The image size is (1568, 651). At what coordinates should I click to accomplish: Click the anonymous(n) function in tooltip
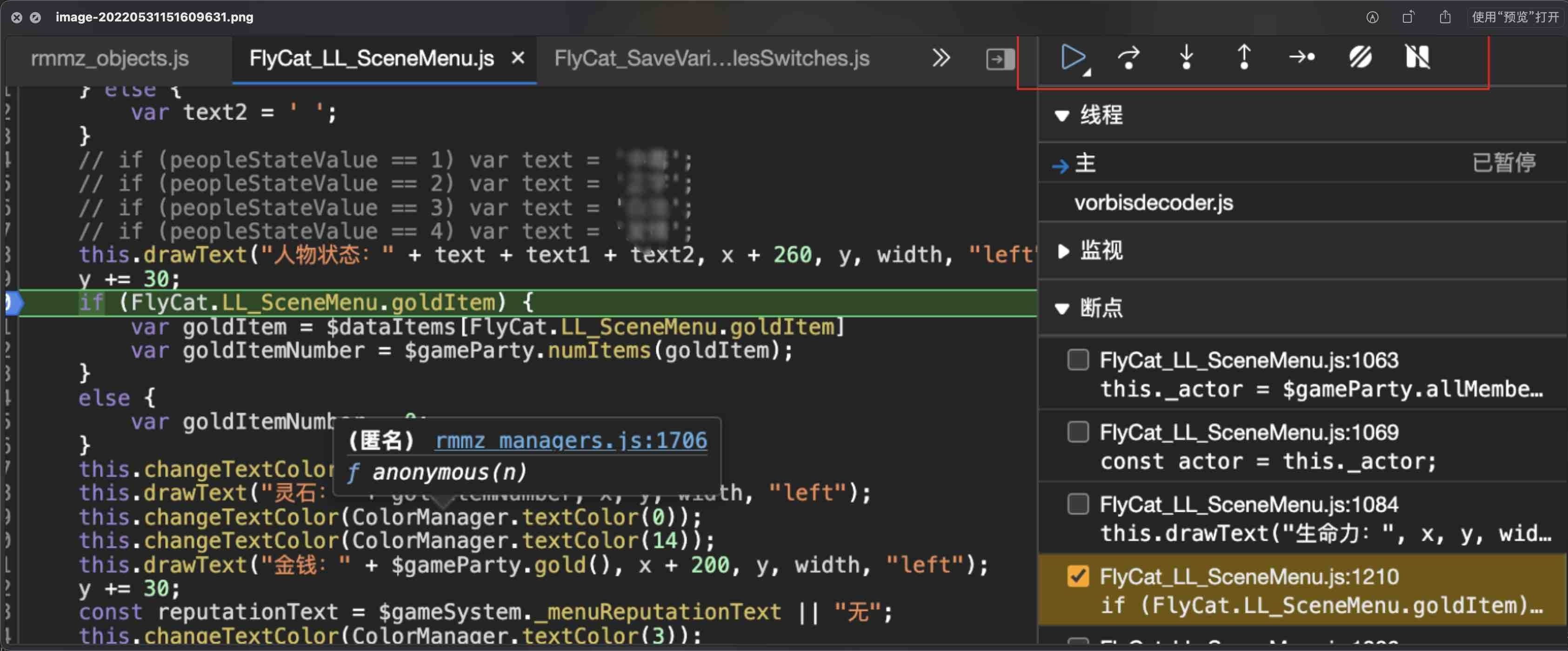448,472
